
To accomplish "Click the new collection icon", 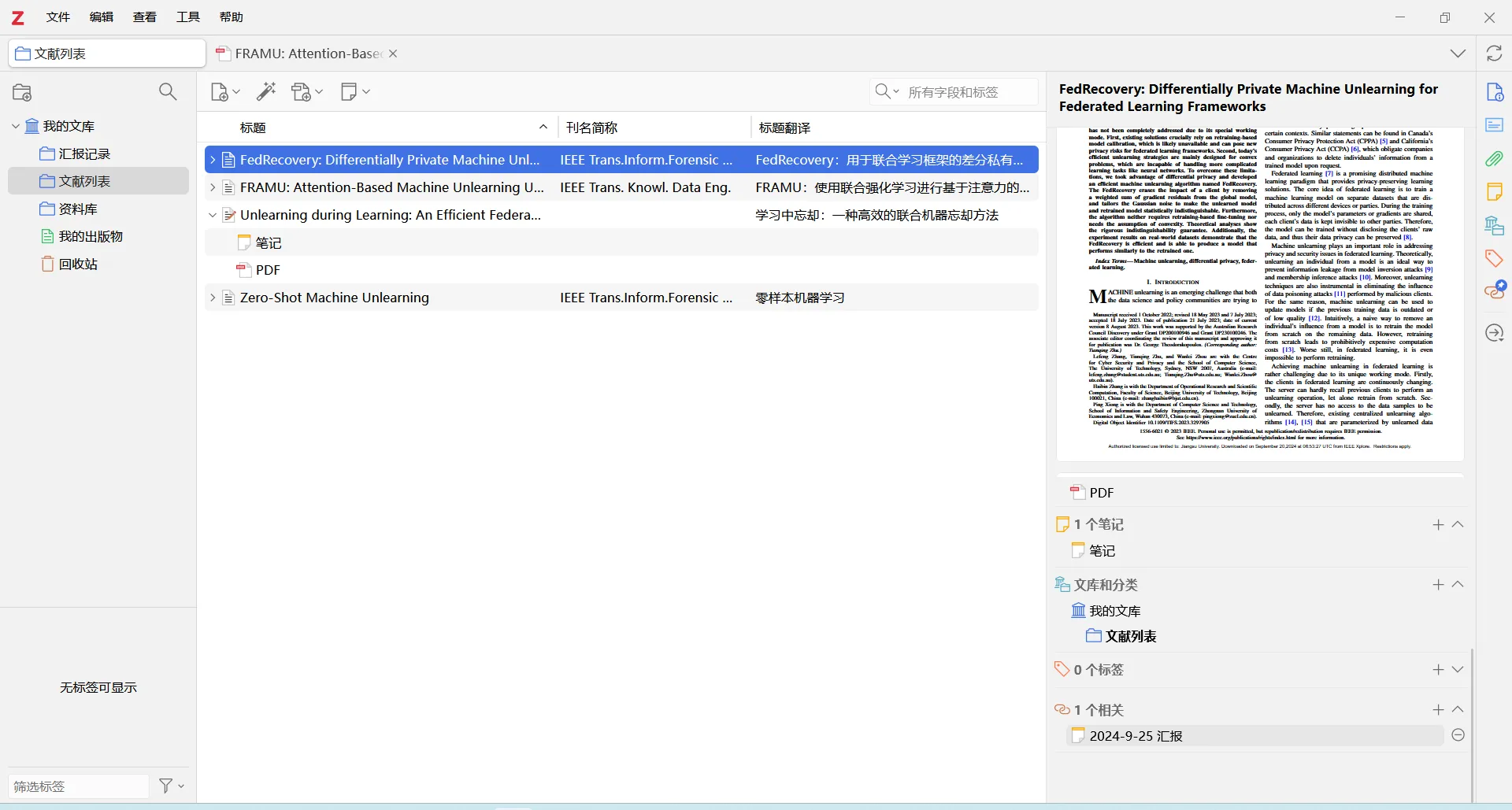I will (22, 92).
